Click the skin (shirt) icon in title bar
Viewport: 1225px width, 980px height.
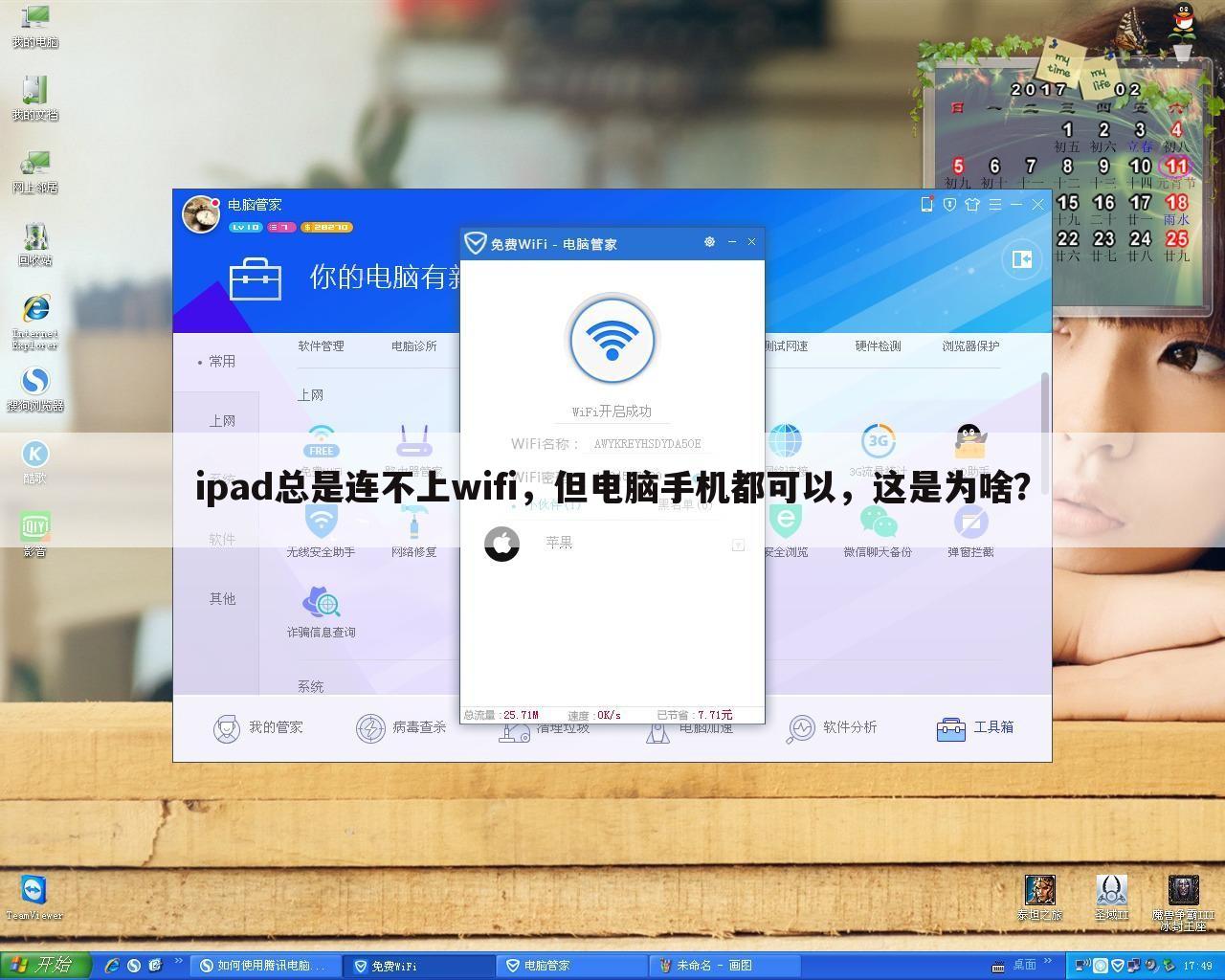click(x=972, y=204)
